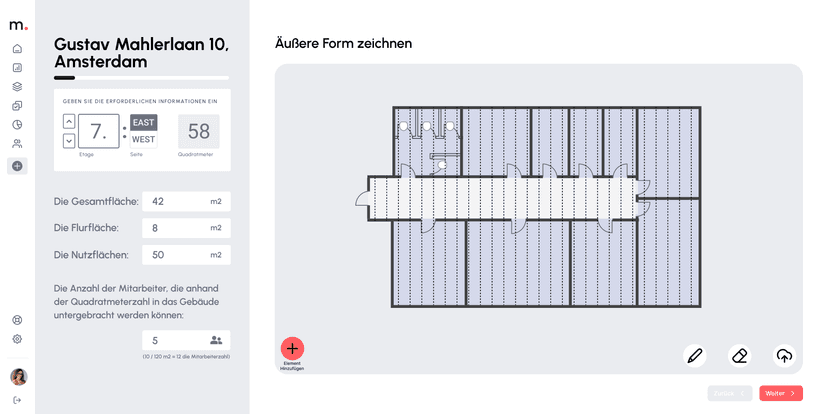The image size is (828, 414).
Task: Decrease the floor number with down arrow
Action: point(69,141)
